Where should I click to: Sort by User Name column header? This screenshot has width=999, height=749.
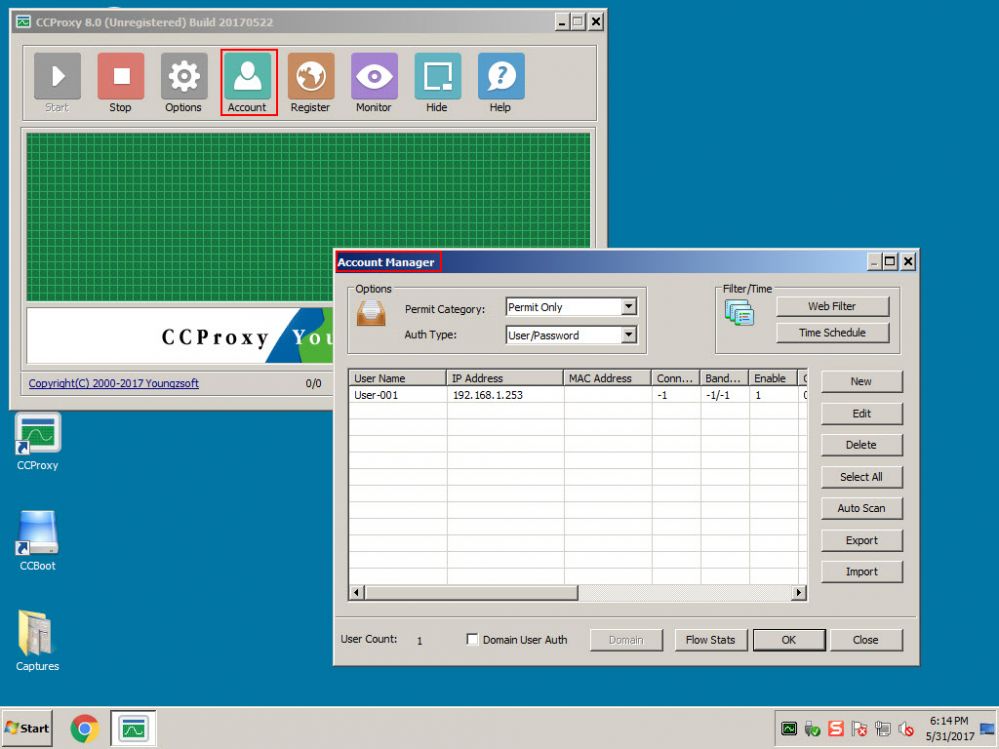click(x=398, y=378)
